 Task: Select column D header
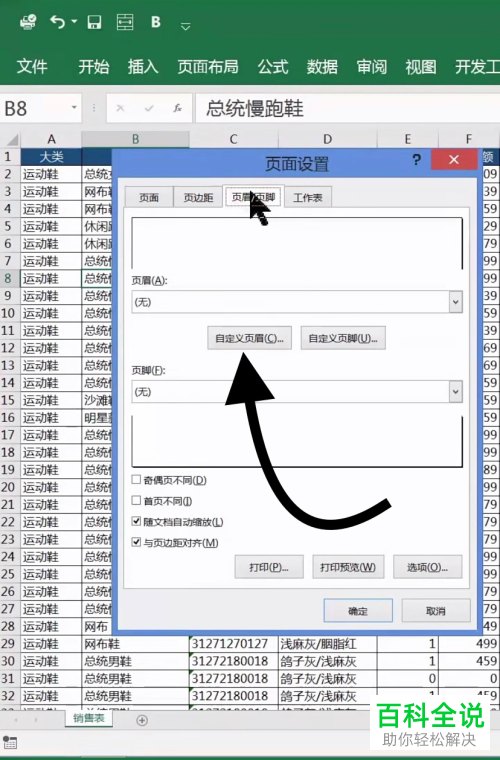328,140
